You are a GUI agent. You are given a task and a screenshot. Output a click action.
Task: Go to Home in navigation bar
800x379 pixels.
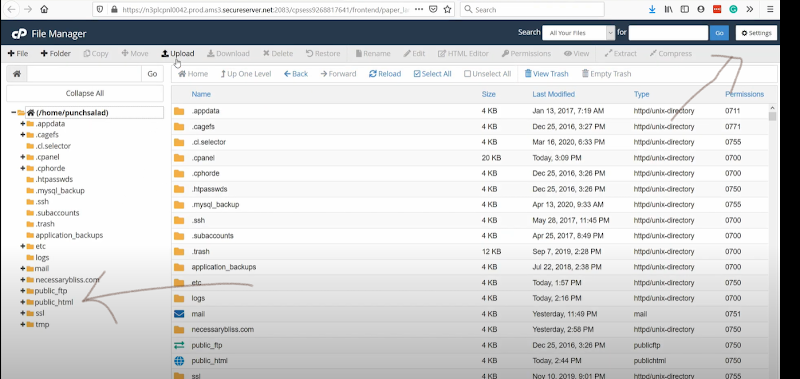tap(193, 74)
